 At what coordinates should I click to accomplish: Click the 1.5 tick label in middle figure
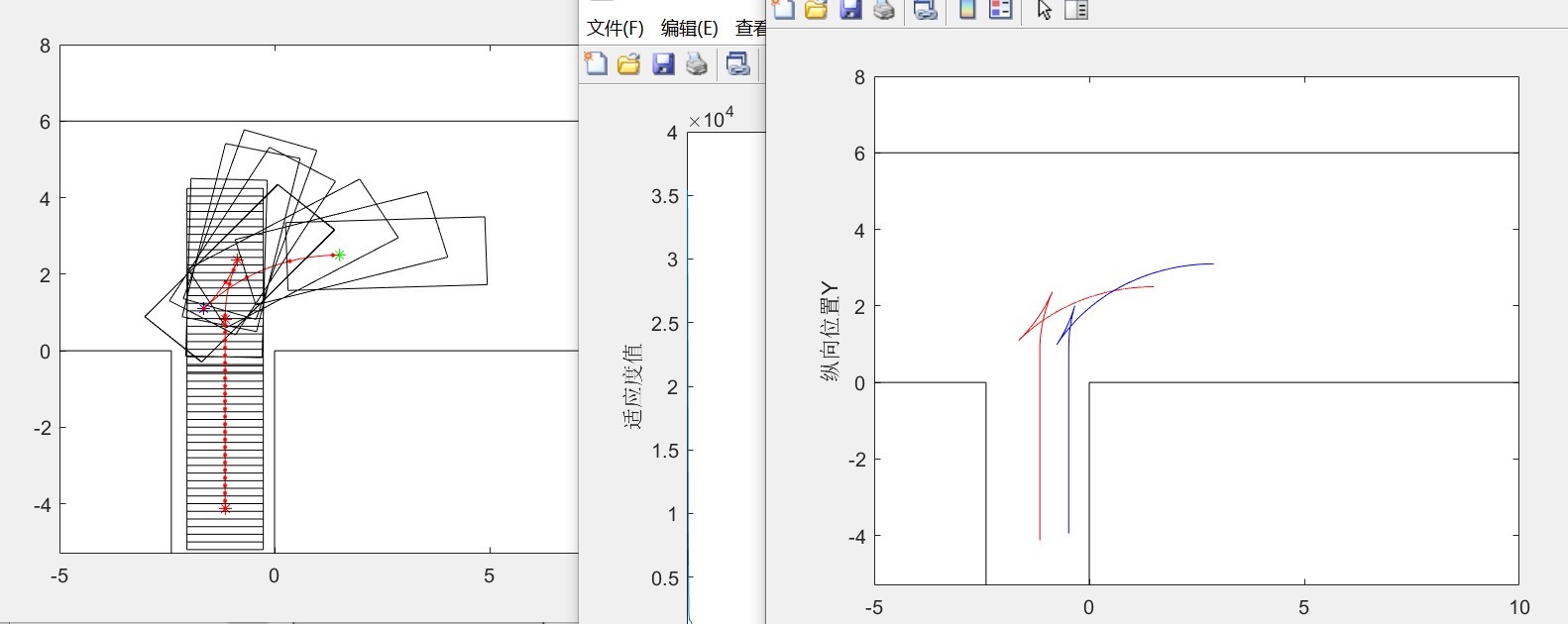click(x=664, y=451)
